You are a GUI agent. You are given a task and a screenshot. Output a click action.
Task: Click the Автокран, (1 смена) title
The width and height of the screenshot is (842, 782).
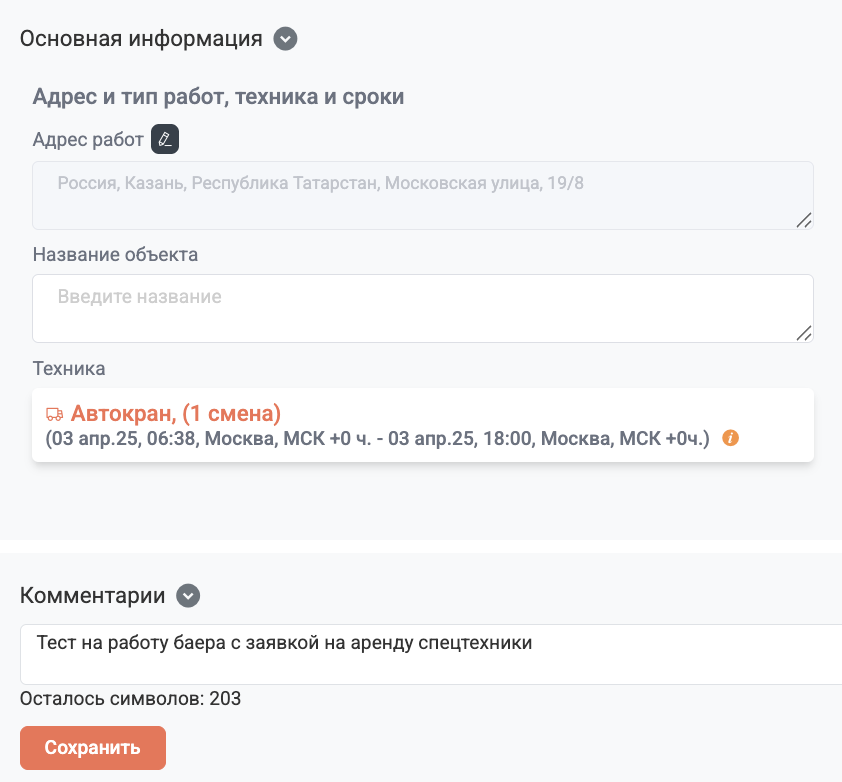pos(176,414)
